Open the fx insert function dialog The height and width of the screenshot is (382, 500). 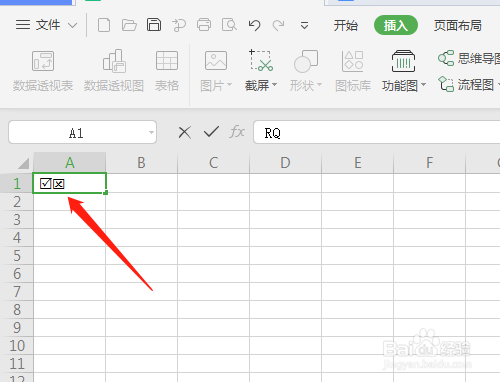237,132
